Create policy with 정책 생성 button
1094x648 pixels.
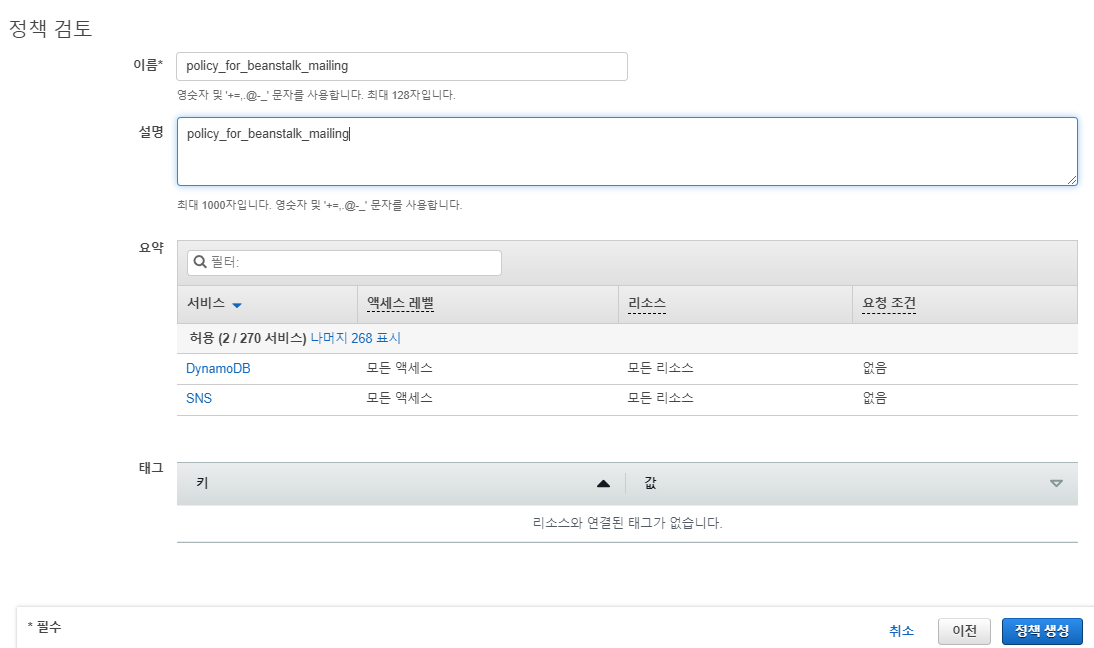(1042, 631)
